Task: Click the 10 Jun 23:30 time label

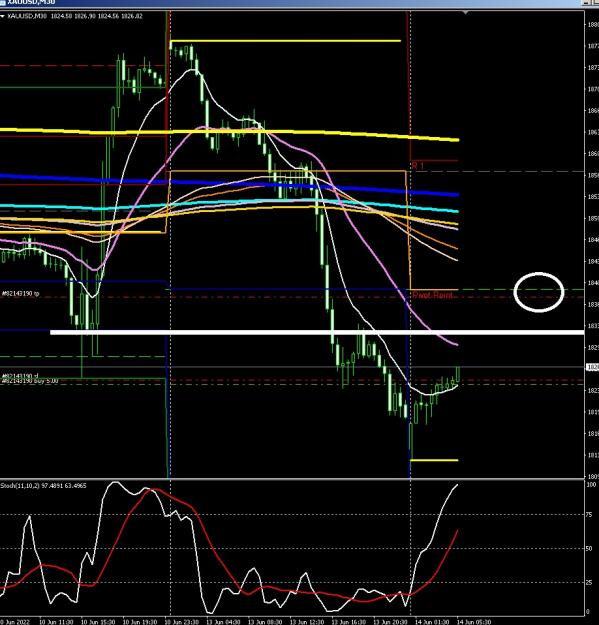Action: pos(181,622)
